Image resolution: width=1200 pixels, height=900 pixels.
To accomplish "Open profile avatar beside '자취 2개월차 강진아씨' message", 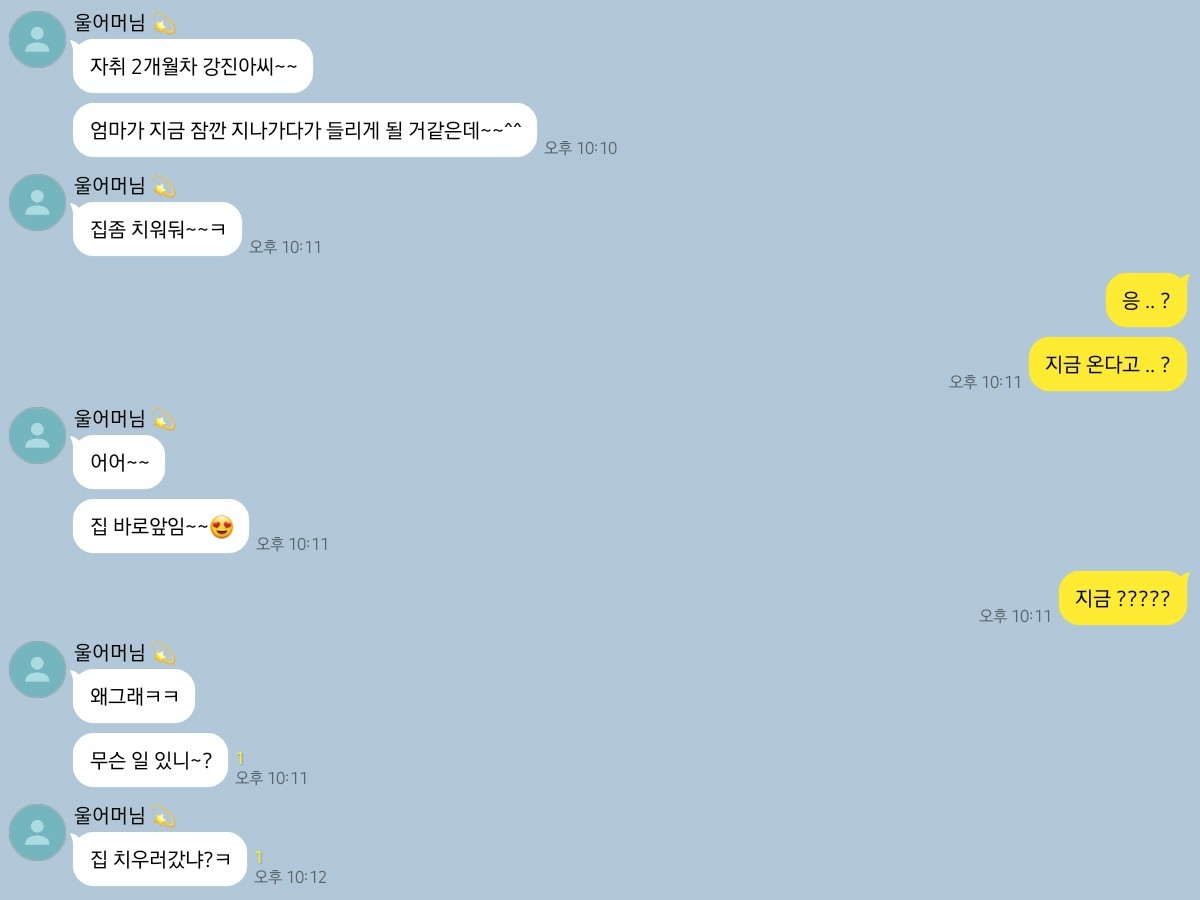I will [x=37, y=40].
